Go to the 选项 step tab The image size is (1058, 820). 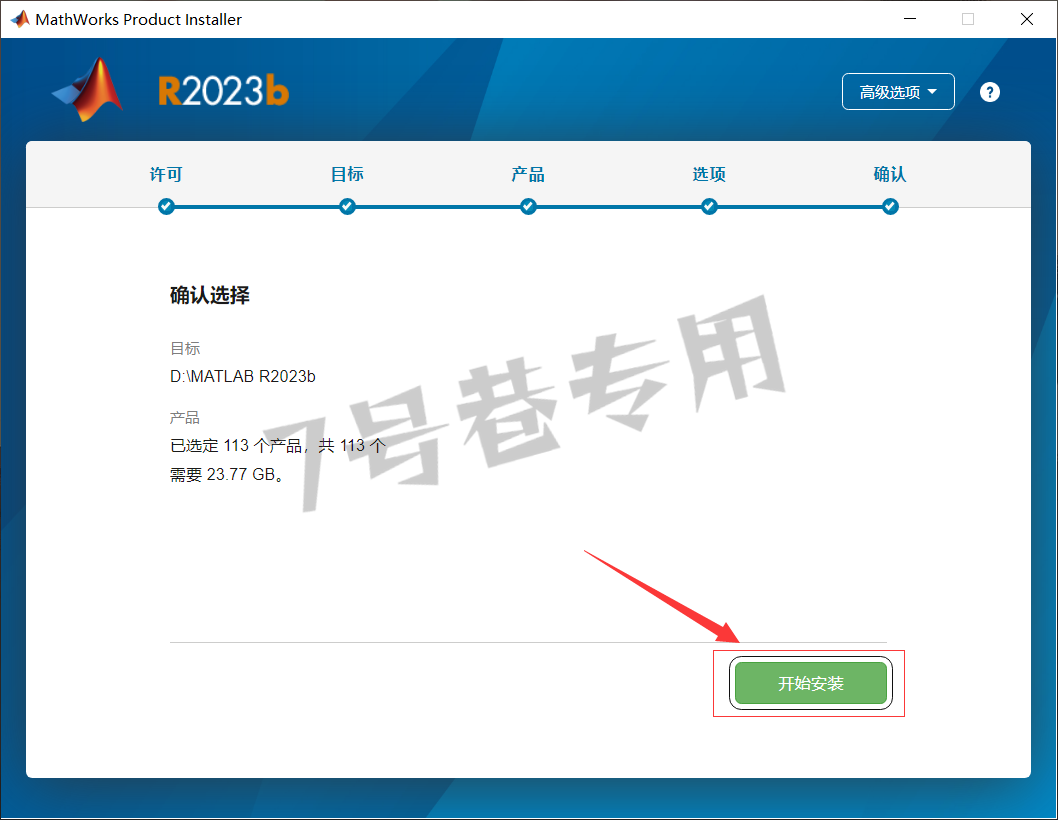(708, 174)
